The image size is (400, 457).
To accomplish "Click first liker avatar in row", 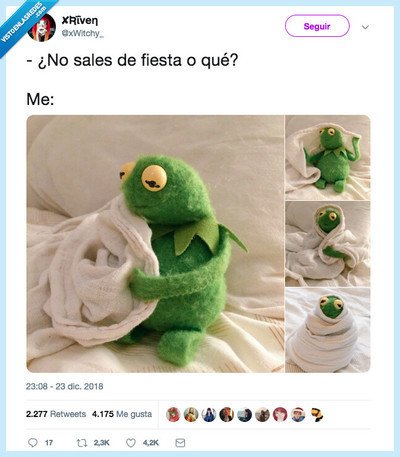I will click(173, 415).
